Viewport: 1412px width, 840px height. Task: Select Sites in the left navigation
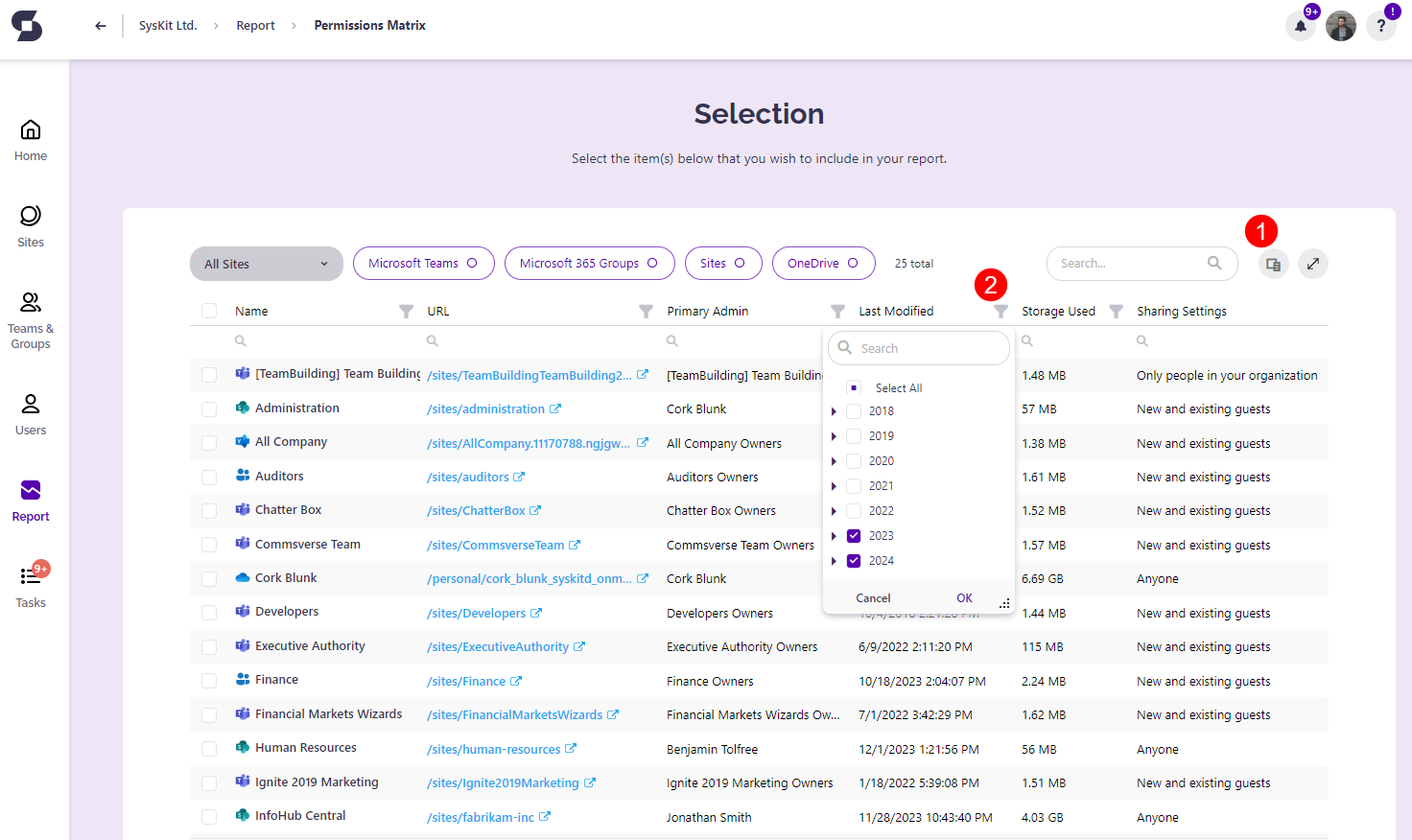coord(30,224)
